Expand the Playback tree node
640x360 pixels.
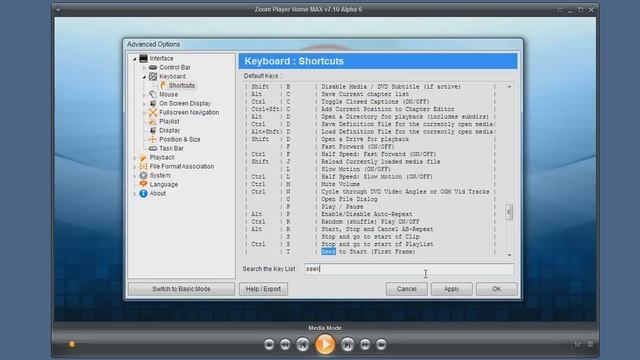pyautogui.click(x=134, y=158)
